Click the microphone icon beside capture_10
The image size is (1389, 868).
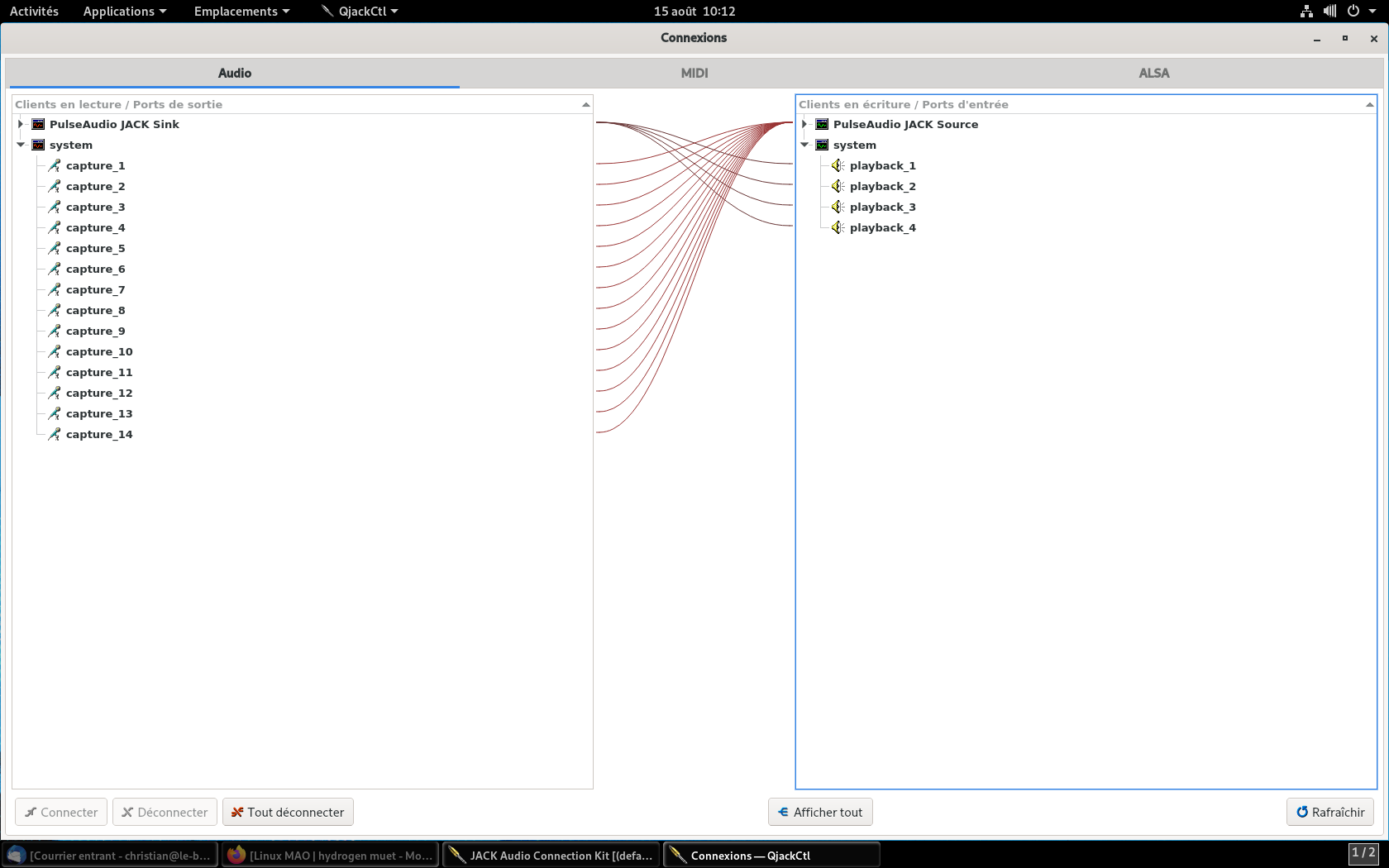coord(55,351)
